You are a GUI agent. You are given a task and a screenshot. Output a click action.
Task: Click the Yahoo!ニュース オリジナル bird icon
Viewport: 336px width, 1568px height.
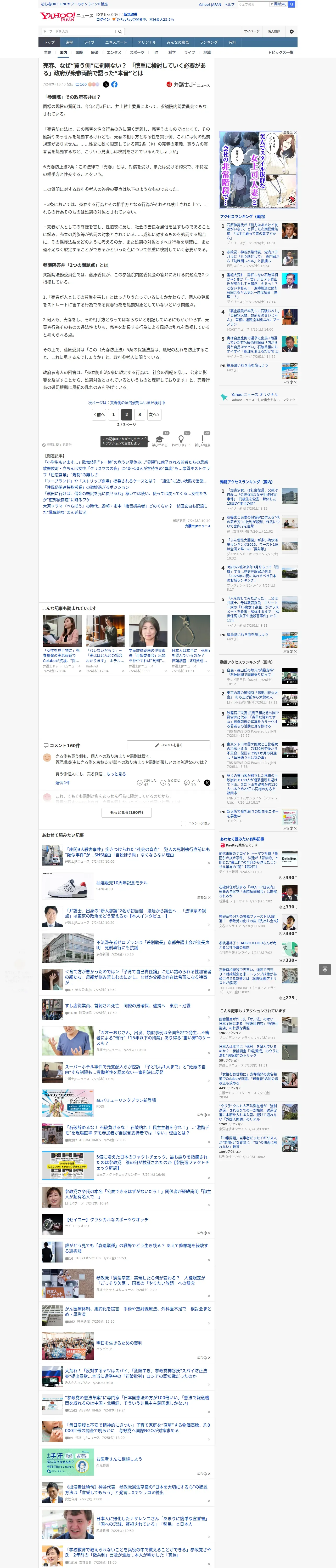point(224,397)
